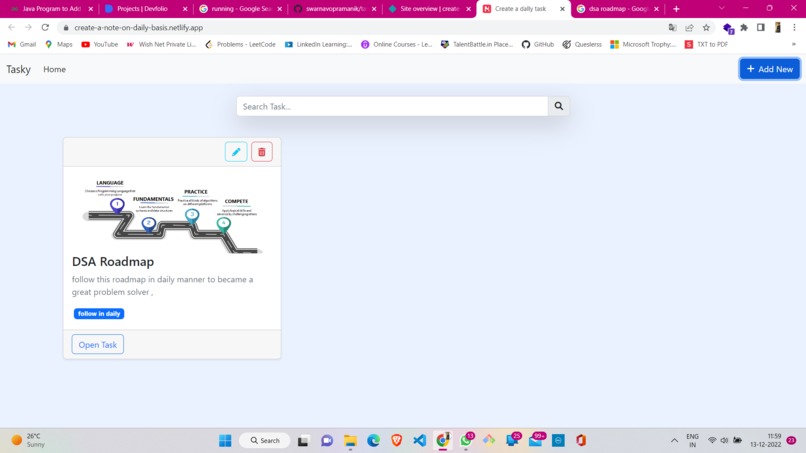Switch to running Google Search tab
Screen dimensions: 806x453
[x=240, y=9]
